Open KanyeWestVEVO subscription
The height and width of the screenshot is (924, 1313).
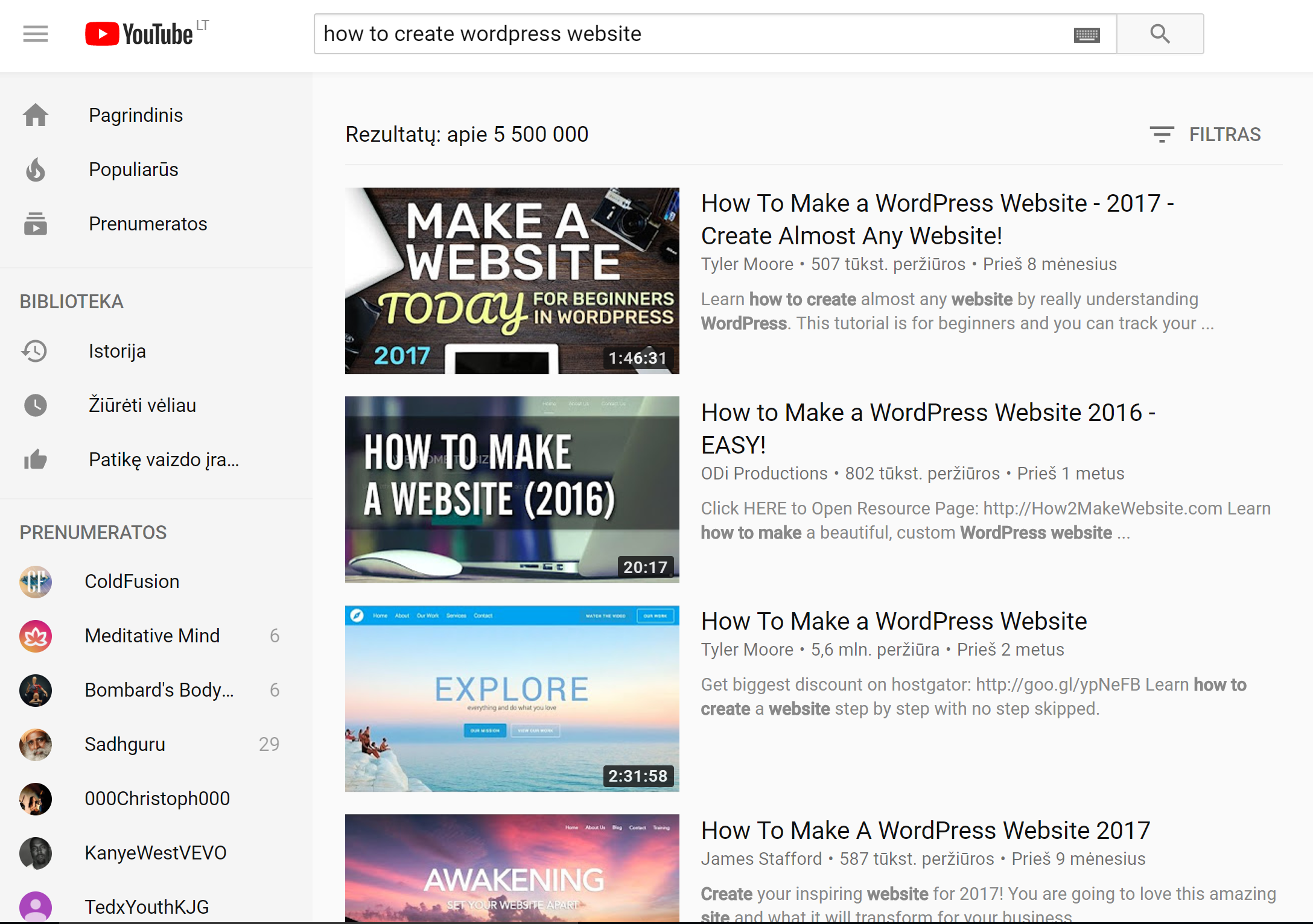(156, 853)
